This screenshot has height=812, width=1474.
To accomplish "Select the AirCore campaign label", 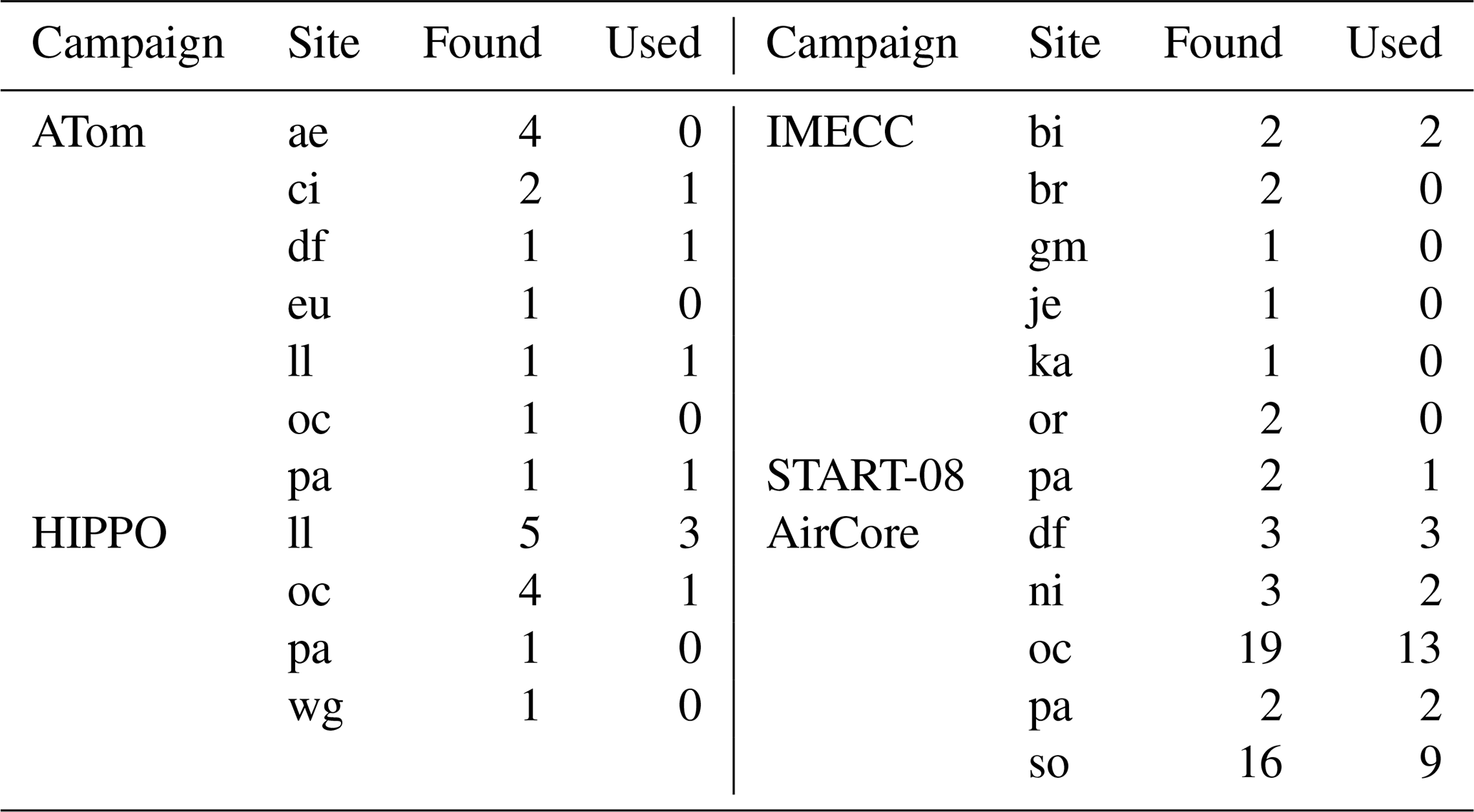I will (x=842, y=533).
